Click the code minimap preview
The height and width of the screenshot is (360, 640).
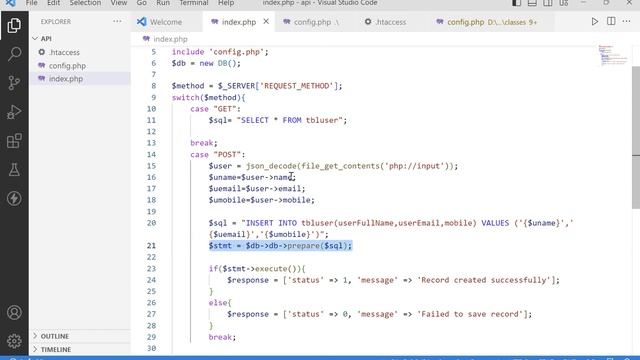pos(613,55)
